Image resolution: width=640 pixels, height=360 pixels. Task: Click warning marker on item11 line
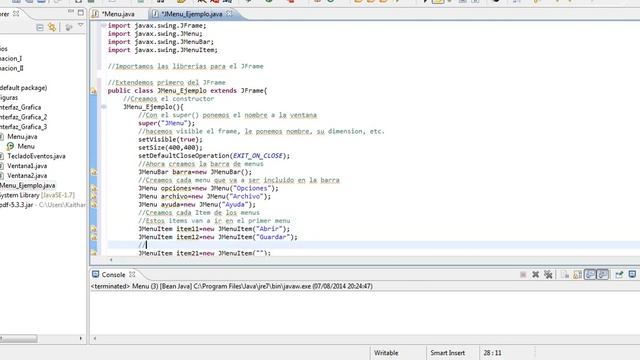point(93,229)
